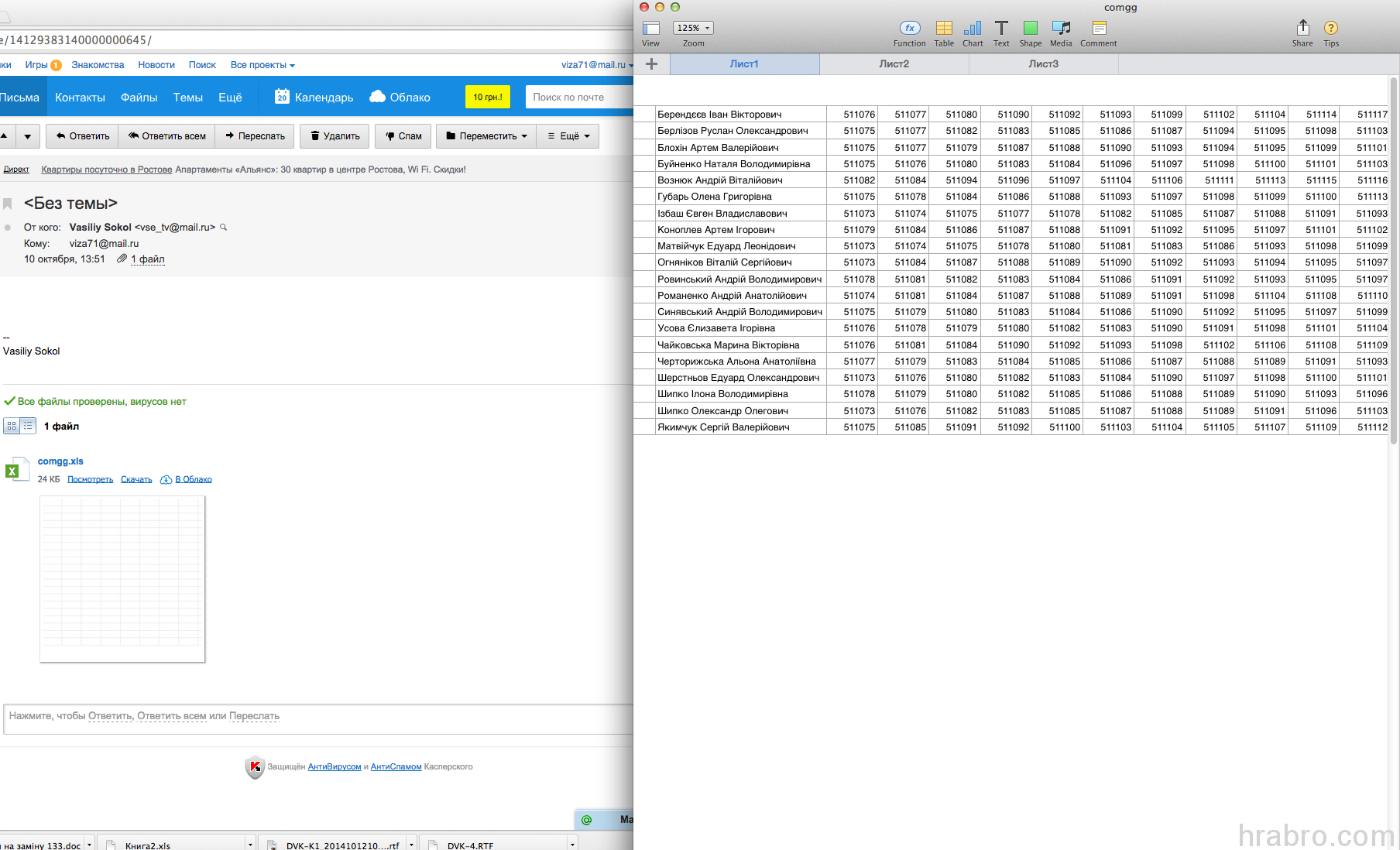Add a new sheet with plus button

[651, 64]
